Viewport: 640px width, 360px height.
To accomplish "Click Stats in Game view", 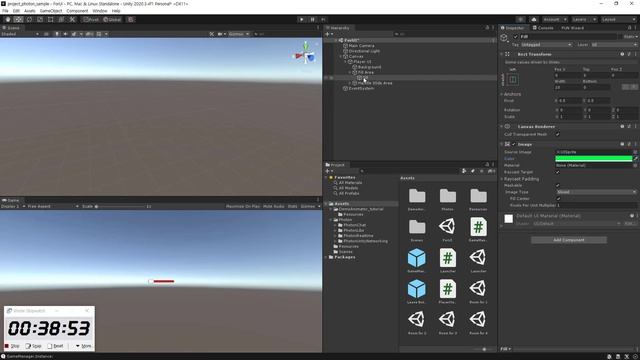I will (x=292, y=207).
